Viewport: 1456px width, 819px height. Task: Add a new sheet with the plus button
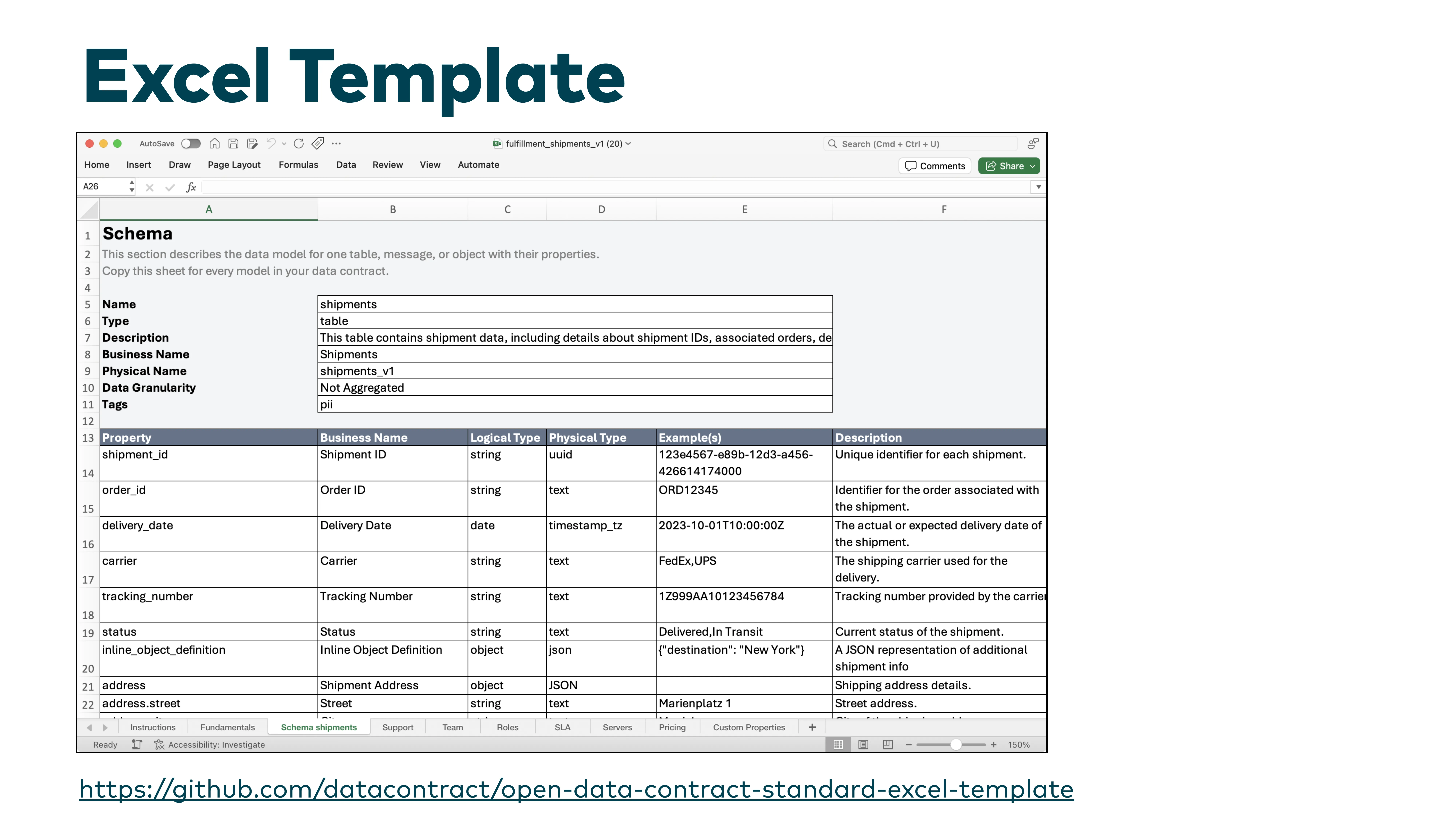point(812,727)
